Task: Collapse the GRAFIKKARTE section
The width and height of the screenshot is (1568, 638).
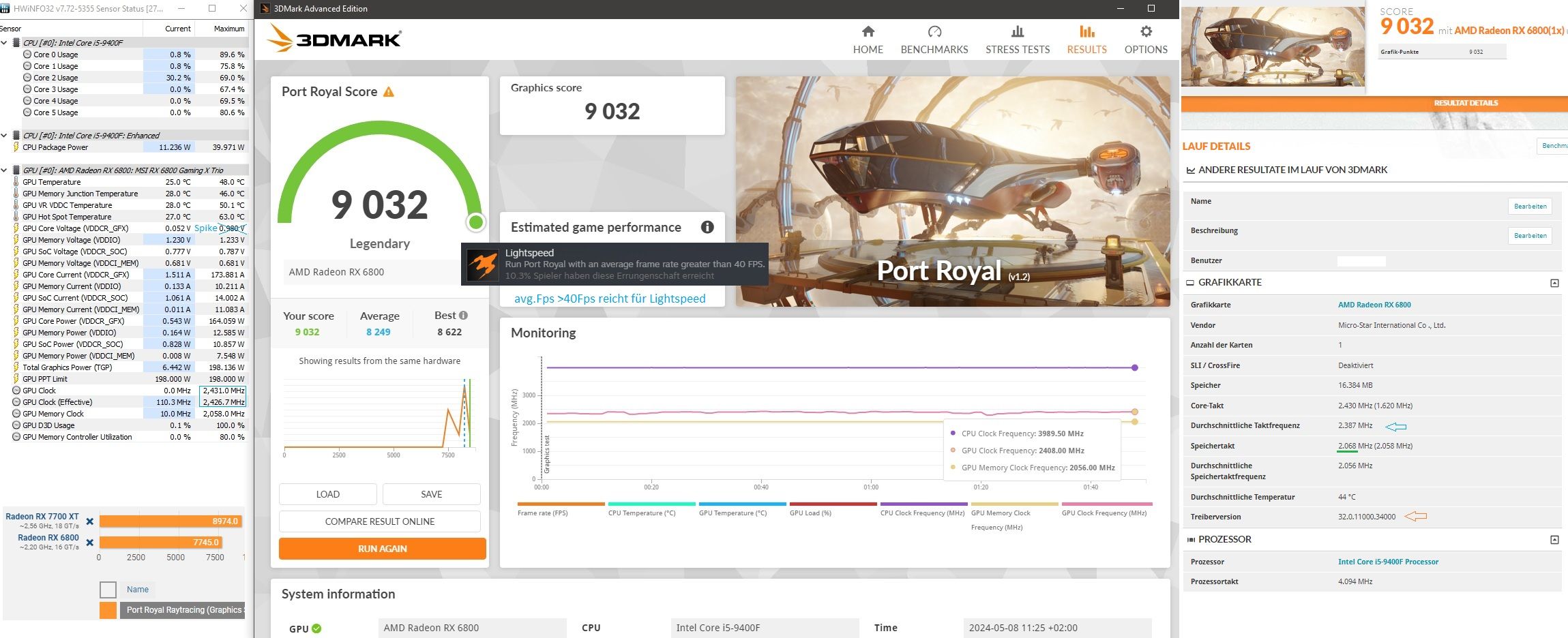Action: (1554, 283)
